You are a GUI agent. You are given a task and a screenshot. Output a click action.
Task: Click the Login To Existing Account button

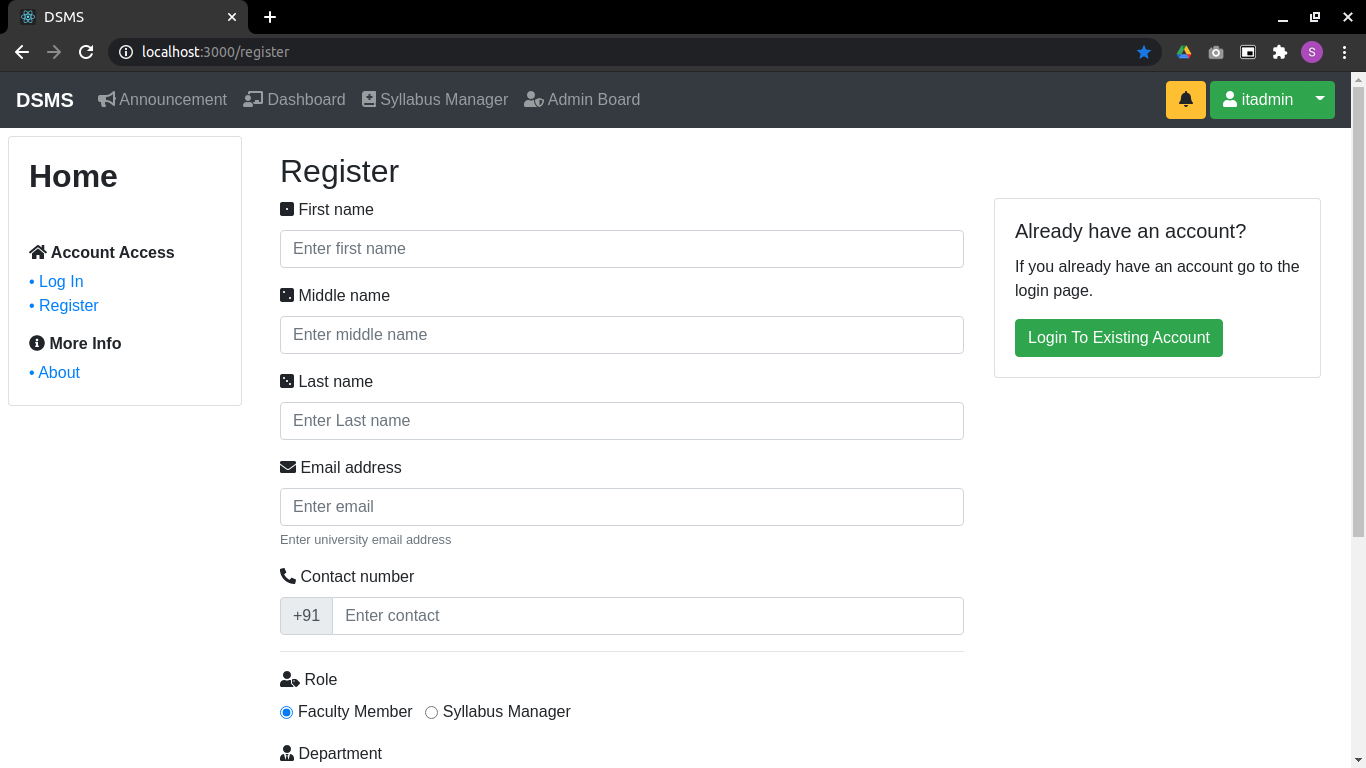pyautogui.click(x=1118, y=338)
